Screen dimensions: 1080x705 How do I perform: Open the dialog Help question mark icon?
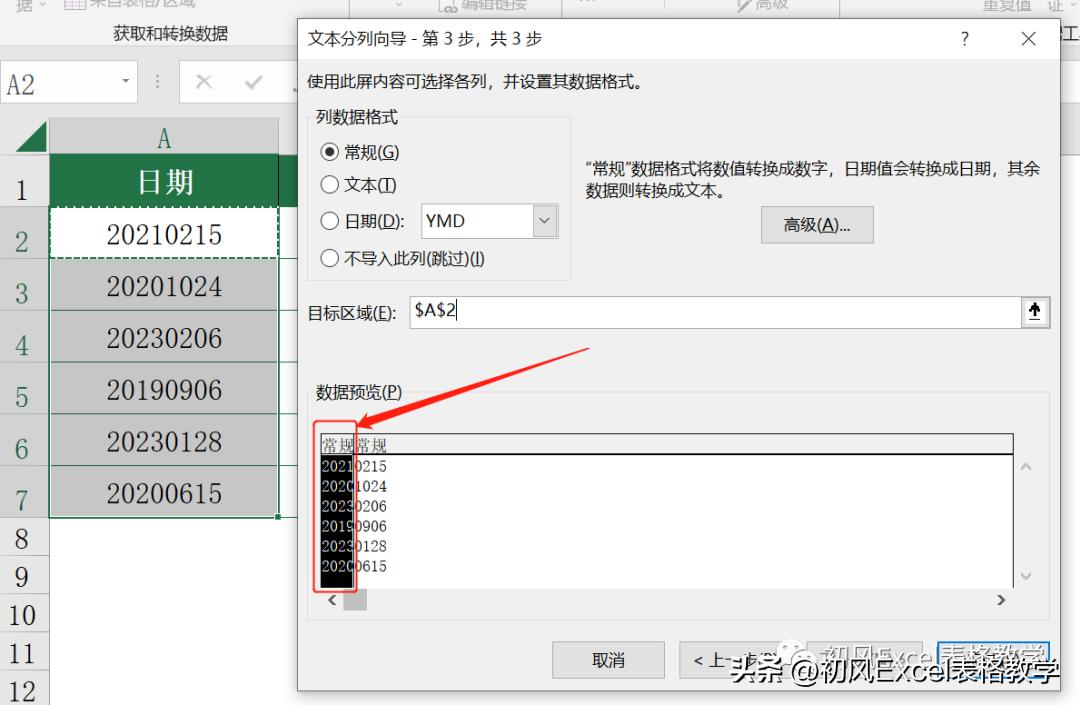click(964, 38)
